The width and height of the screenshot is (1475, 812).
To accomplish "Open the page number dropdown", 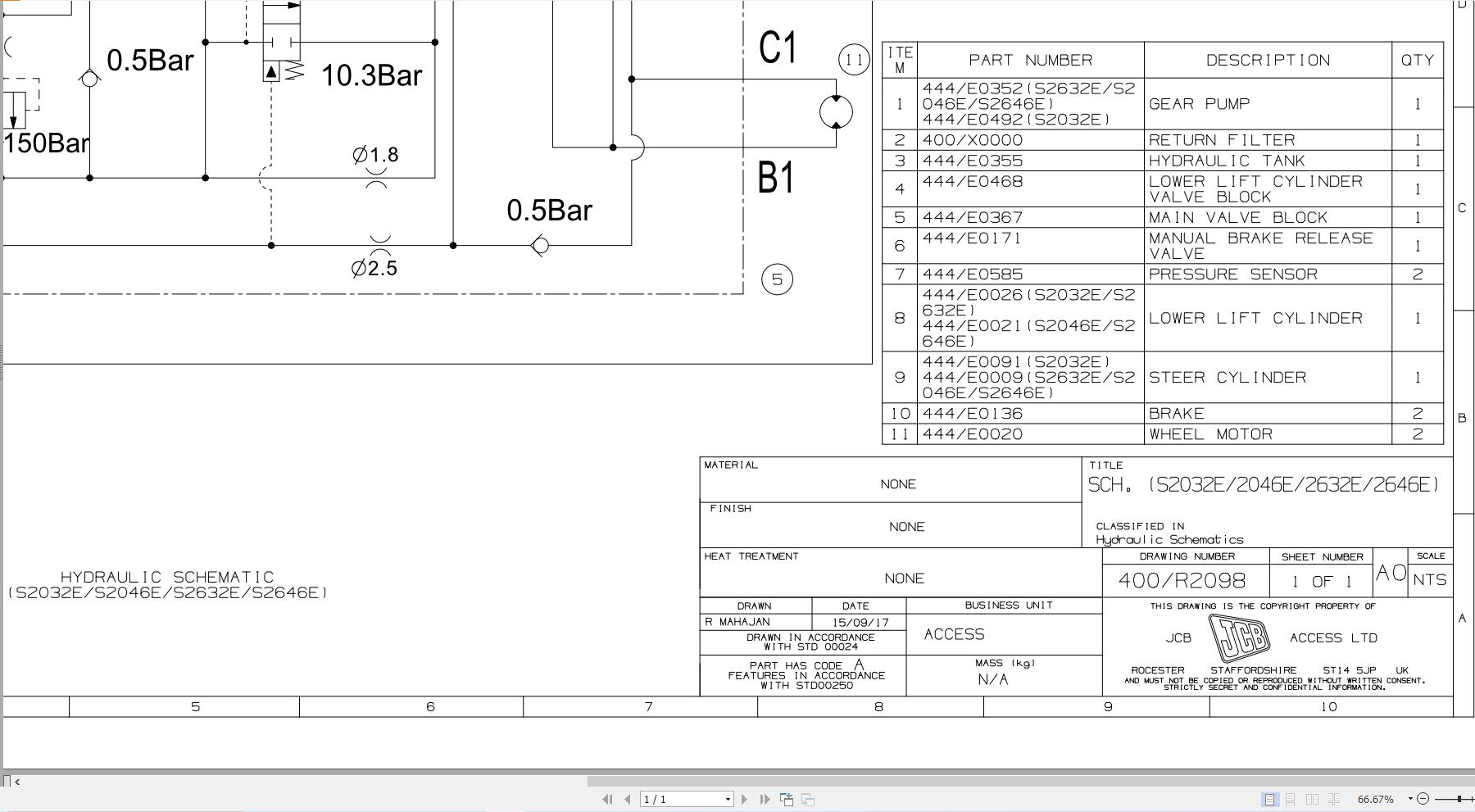I will click(x=727, y=799).
